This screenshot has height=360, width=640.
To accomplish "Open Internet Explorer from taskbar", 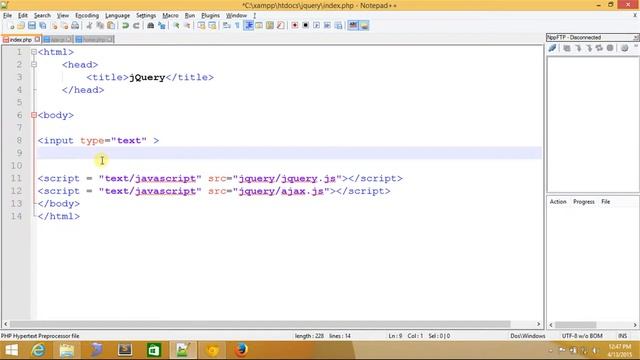I will [x=38, y=350].
